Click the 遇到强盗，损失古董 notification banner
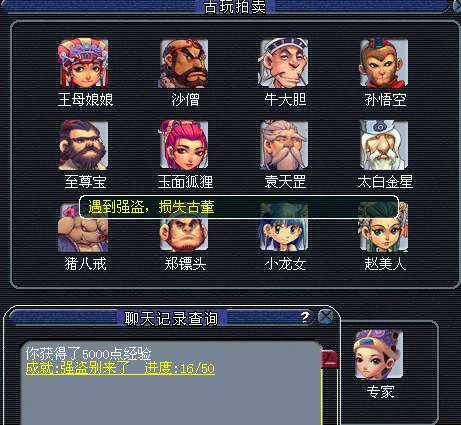This screenshot has width=461, height=425. coord(239,207)
